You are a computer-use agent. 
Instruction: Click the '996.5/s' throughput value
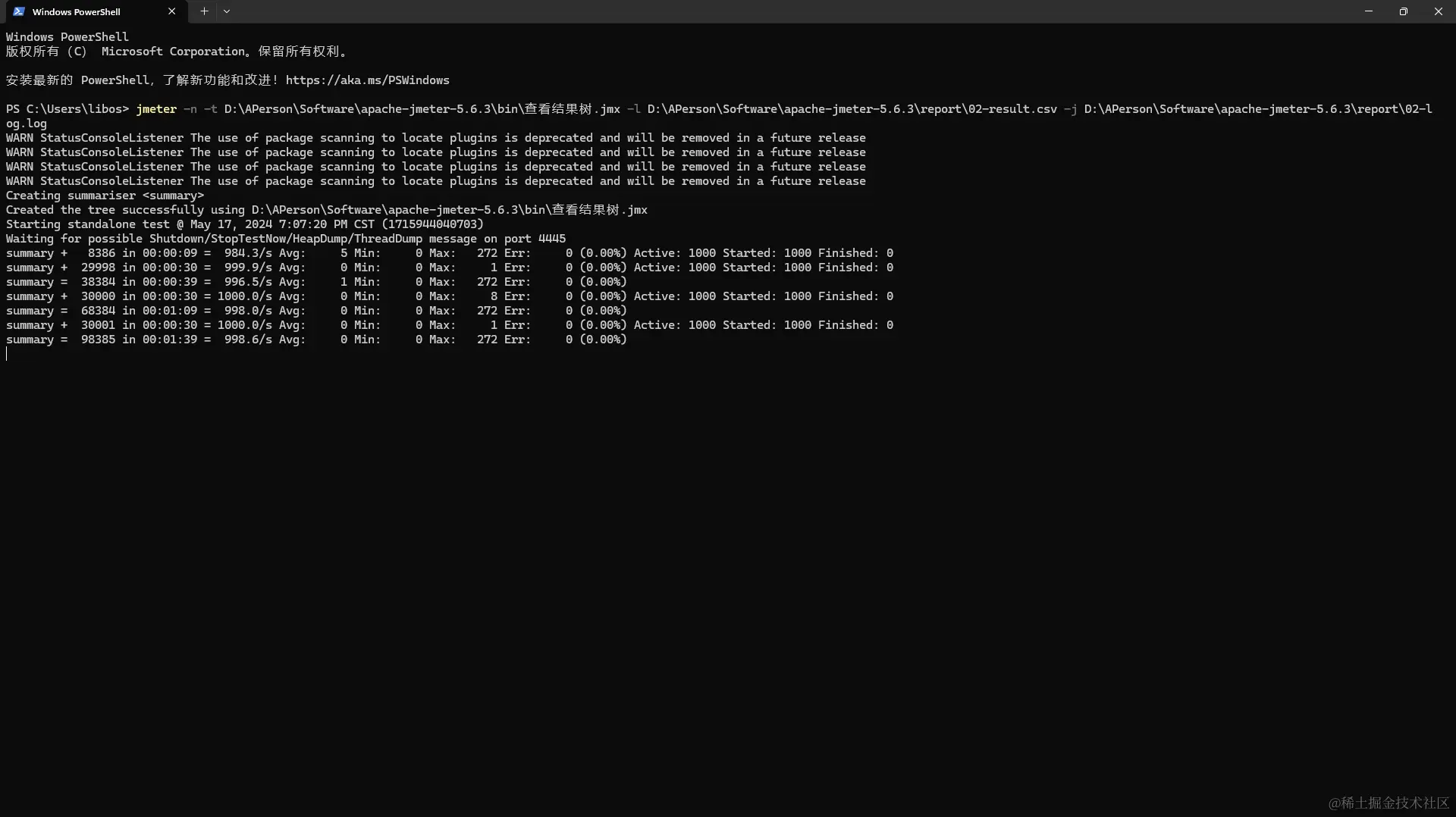coord(248,282)
